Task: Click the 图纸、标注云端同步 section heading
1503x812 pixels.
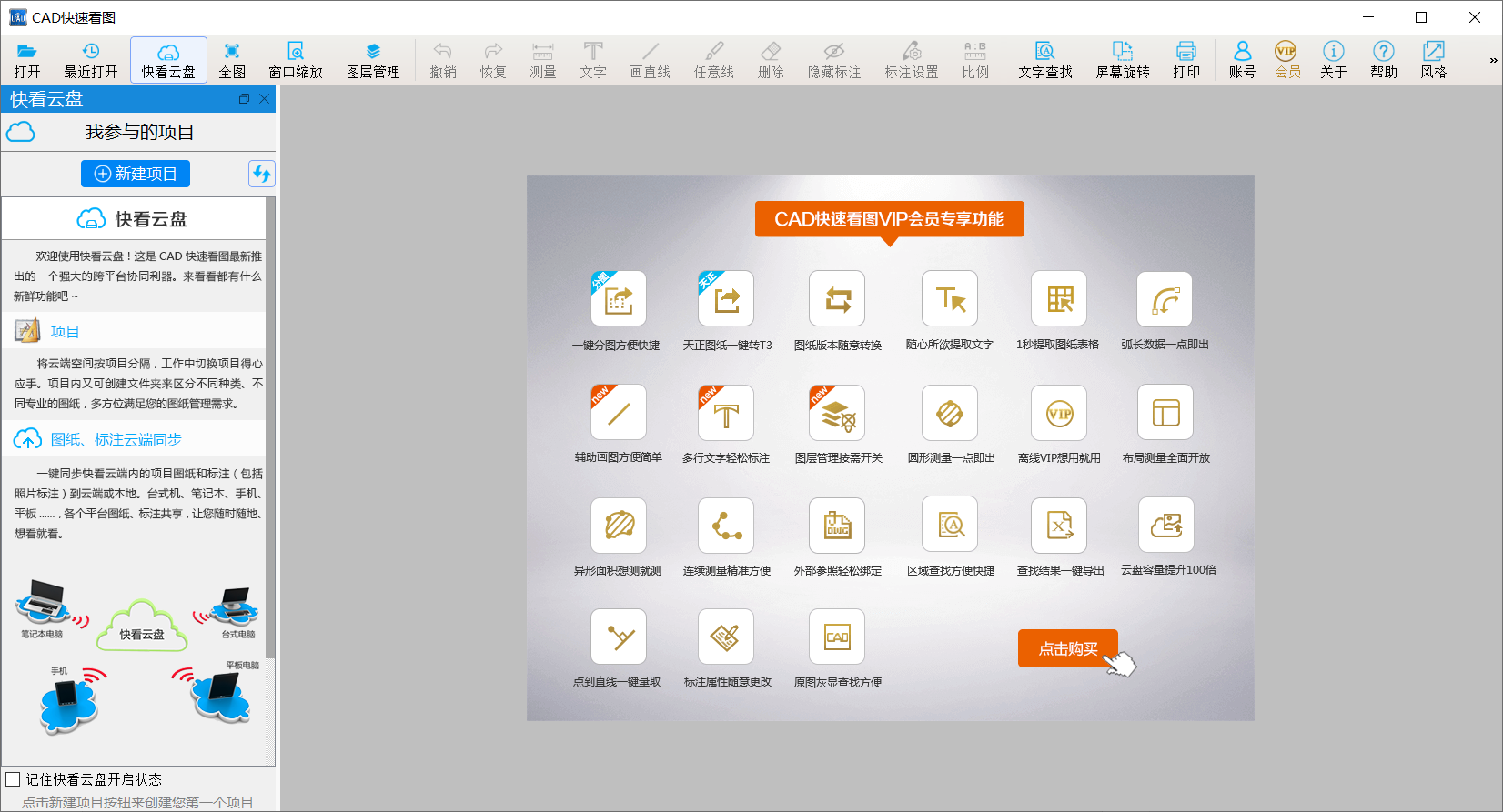Action: pyautogui.click(x=116, y=439)
